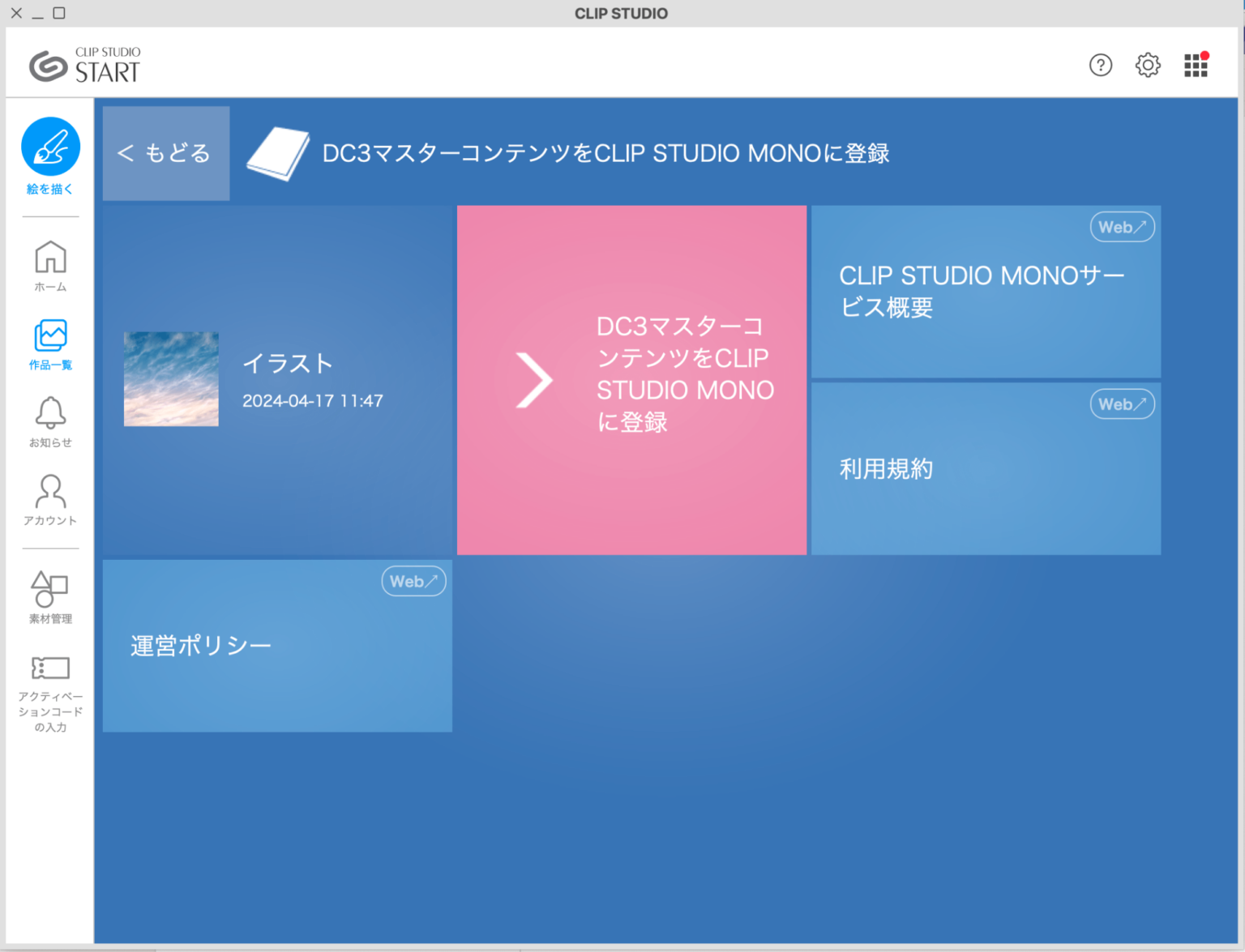
Task: Click the white chevron on the pink tile
Action: click(x=534, y=379)
